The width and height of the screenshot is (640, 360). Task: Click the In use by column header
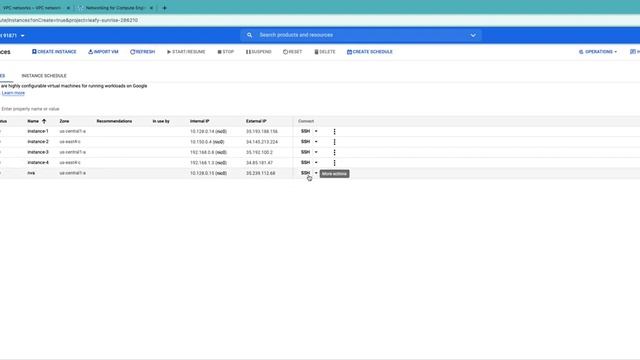(161, 121)
